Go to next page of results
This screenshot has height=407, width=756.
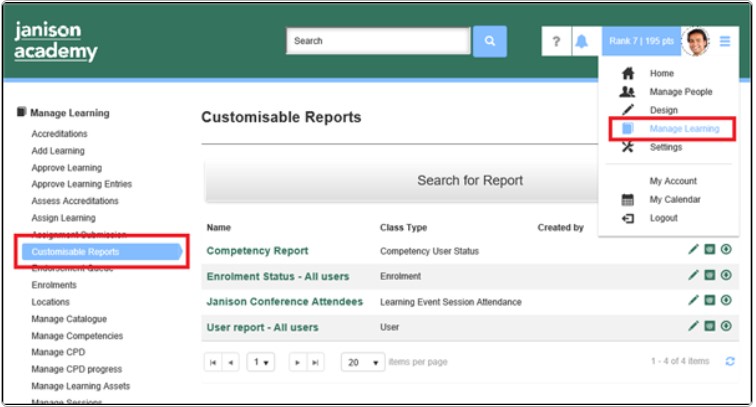(x=297, y=362)
